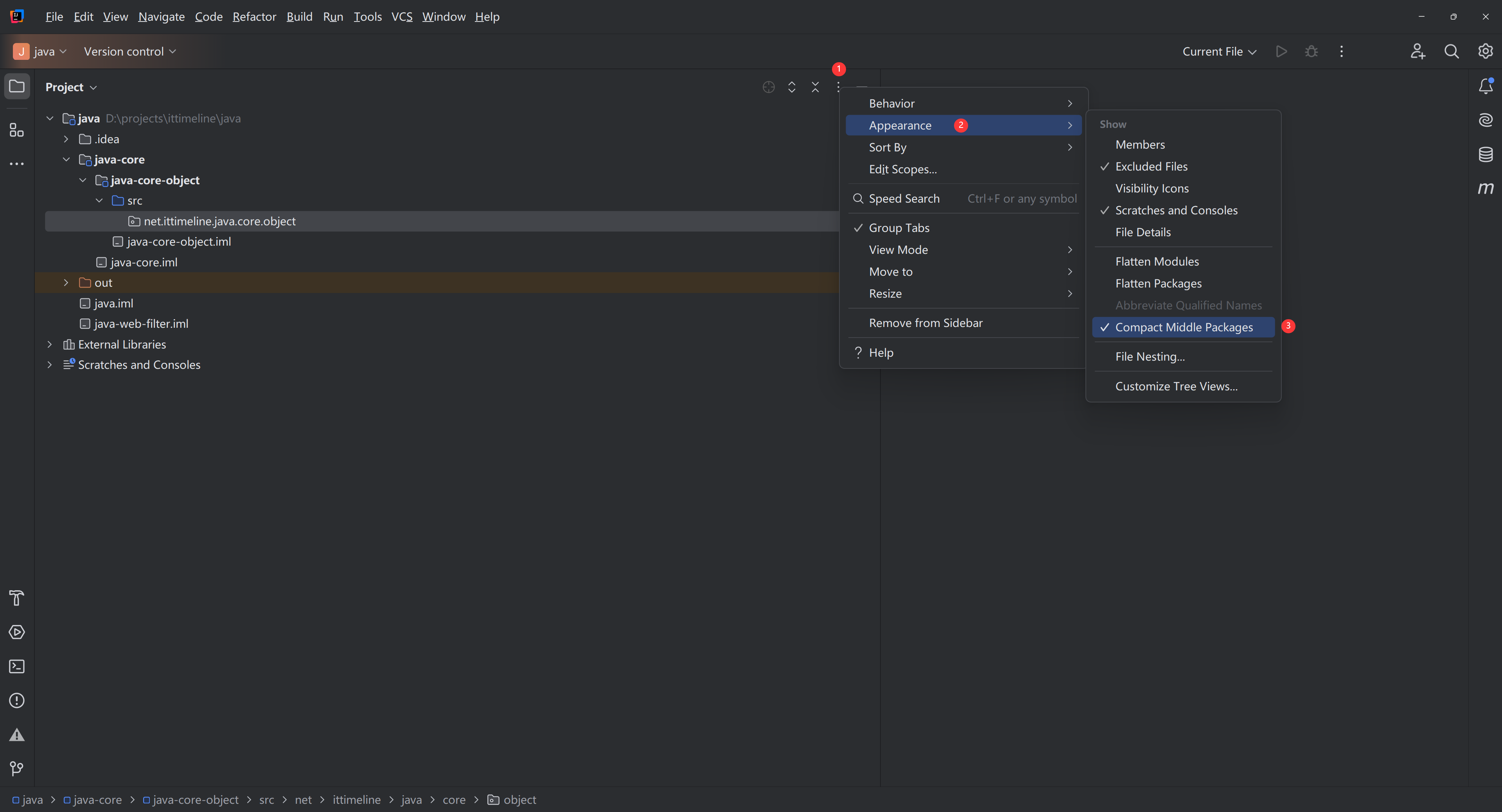Screen dimensions: 1502x812
Task: Open the Current File run configuration dropdown
Action: coord(1219,51)
